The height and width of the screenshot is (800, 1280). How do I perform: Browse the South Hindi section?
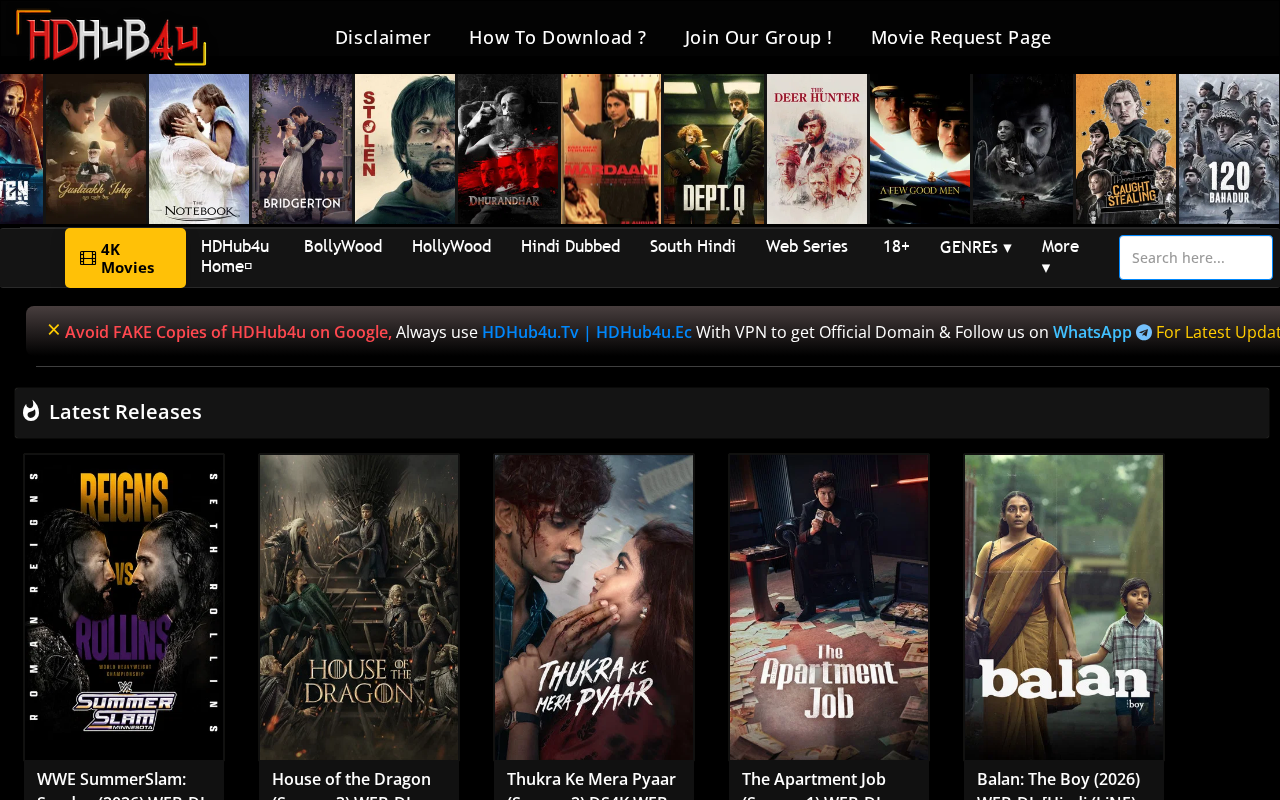(693, 246)
